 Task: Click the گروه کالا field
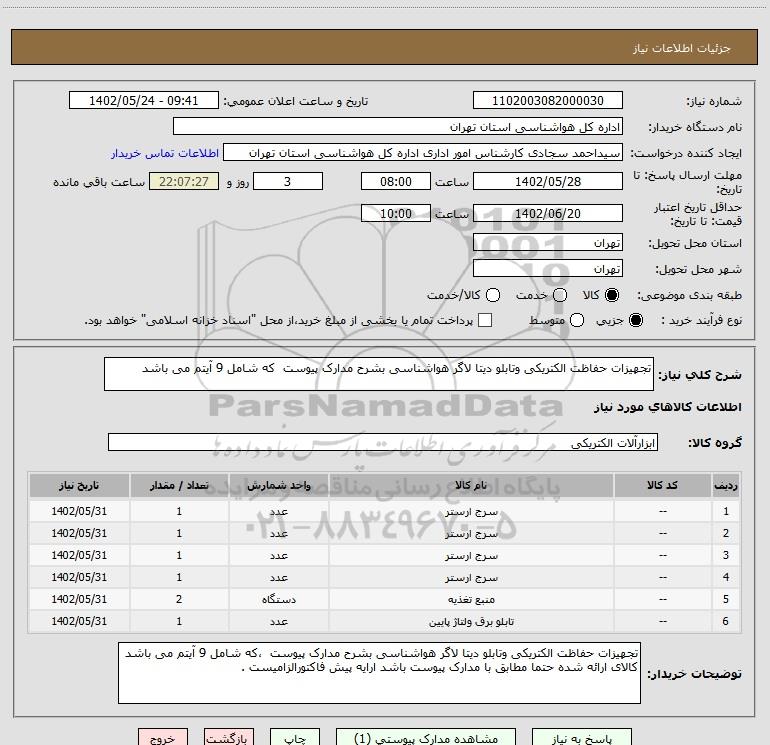(382, 442)
